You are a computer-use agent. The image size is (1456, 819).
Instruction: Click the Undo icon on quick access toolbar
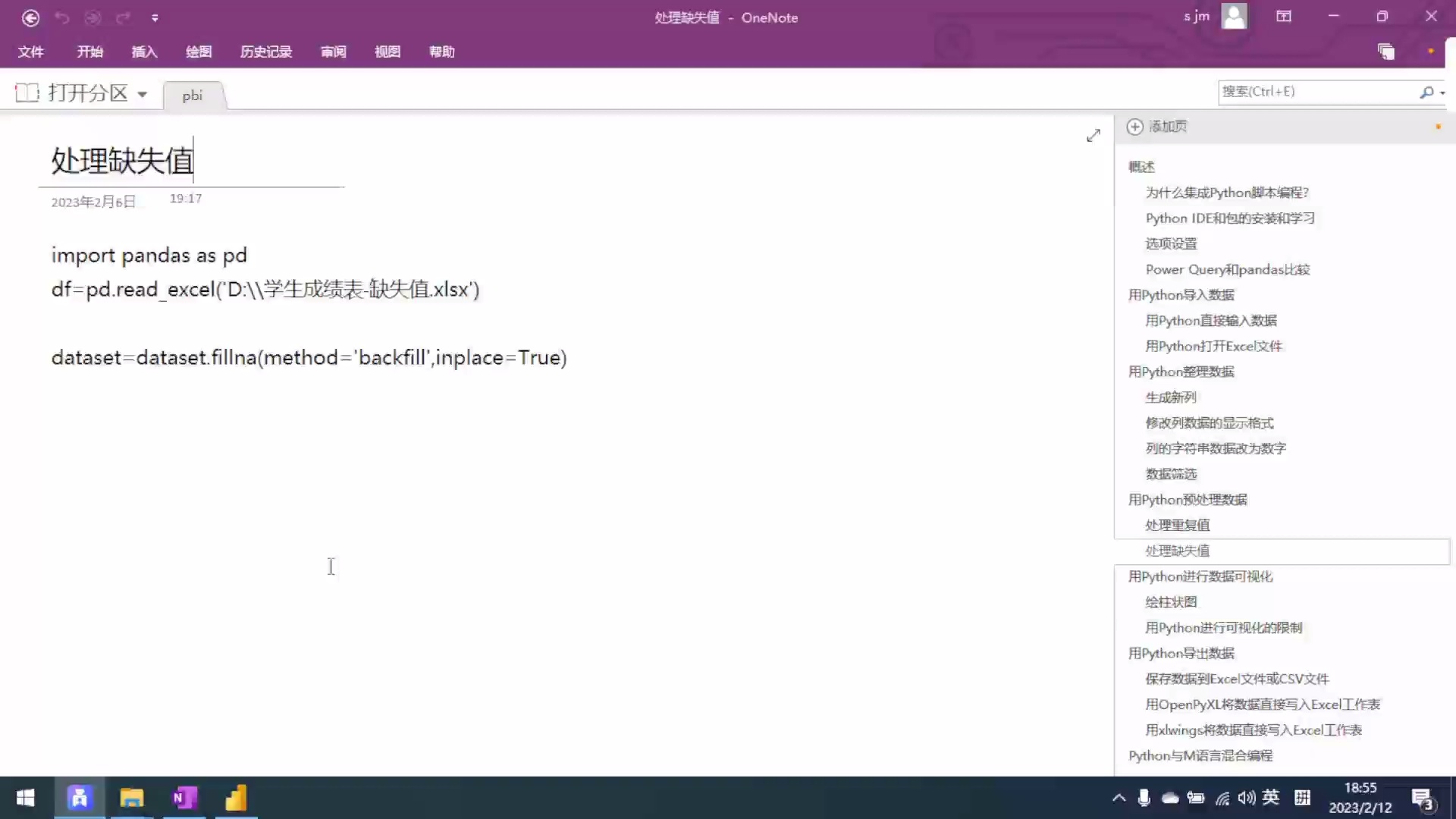(62, 17)
